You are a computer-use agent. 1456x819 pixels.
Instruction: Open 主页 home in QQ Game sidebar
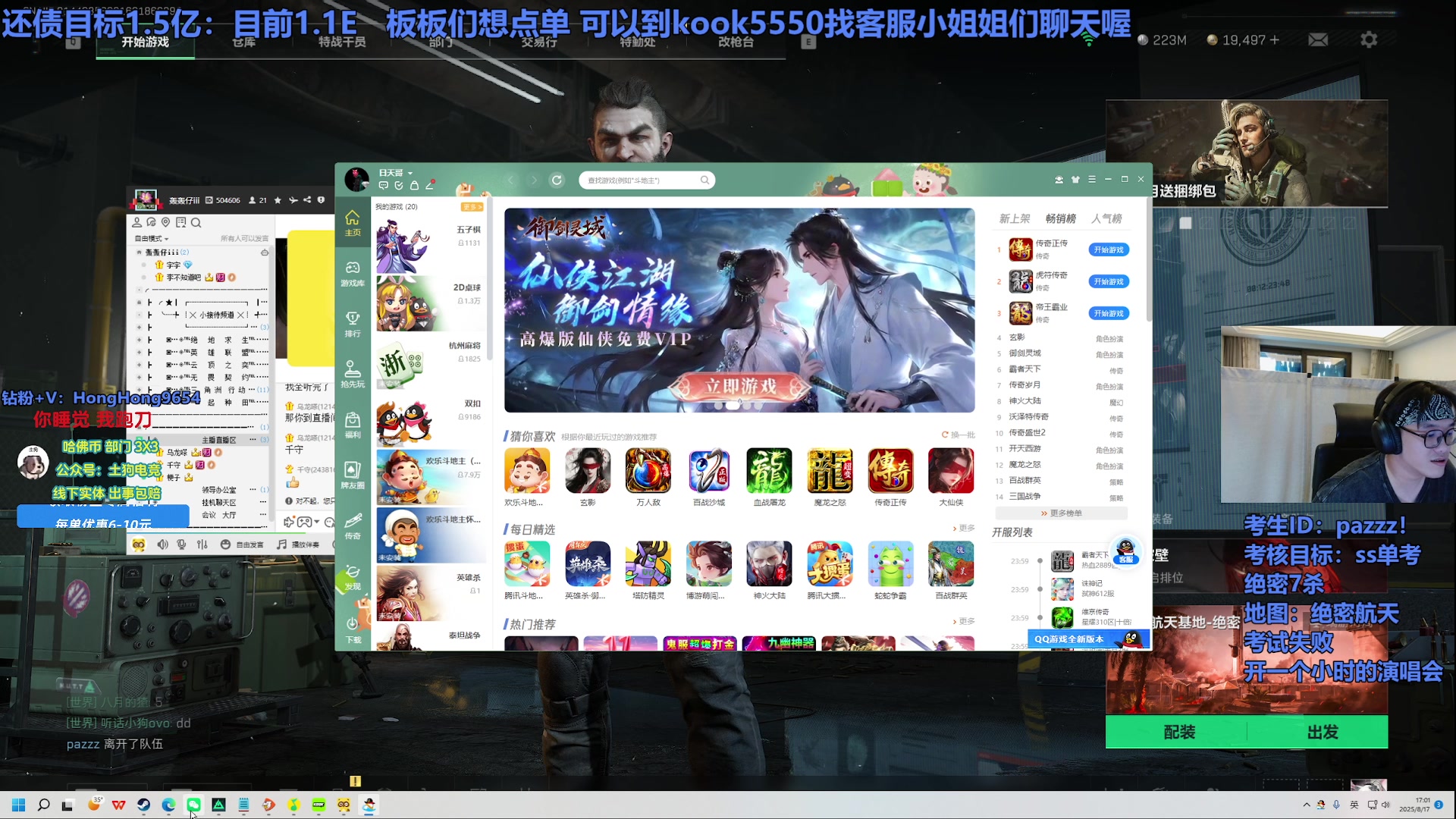pyautogui.click(x=353, y=224)
